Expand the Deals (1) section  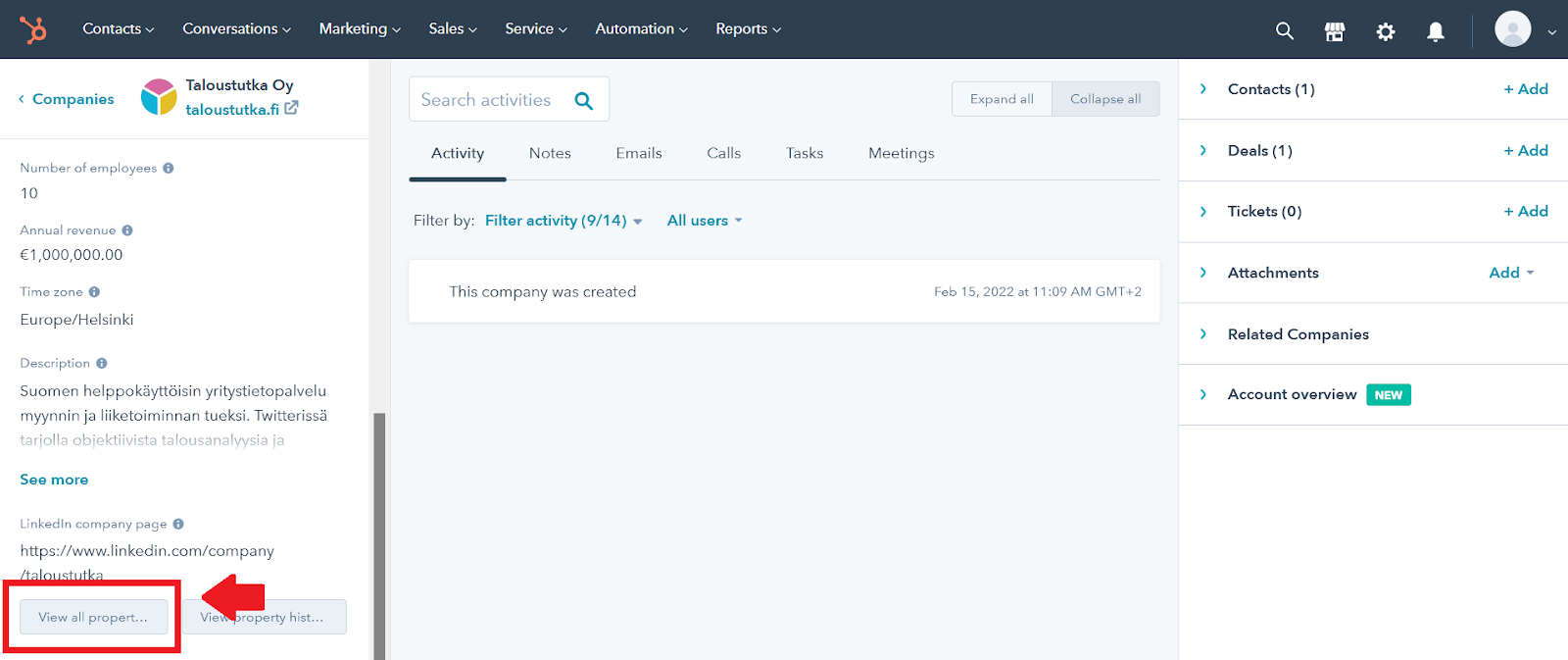click(1203, 151)
